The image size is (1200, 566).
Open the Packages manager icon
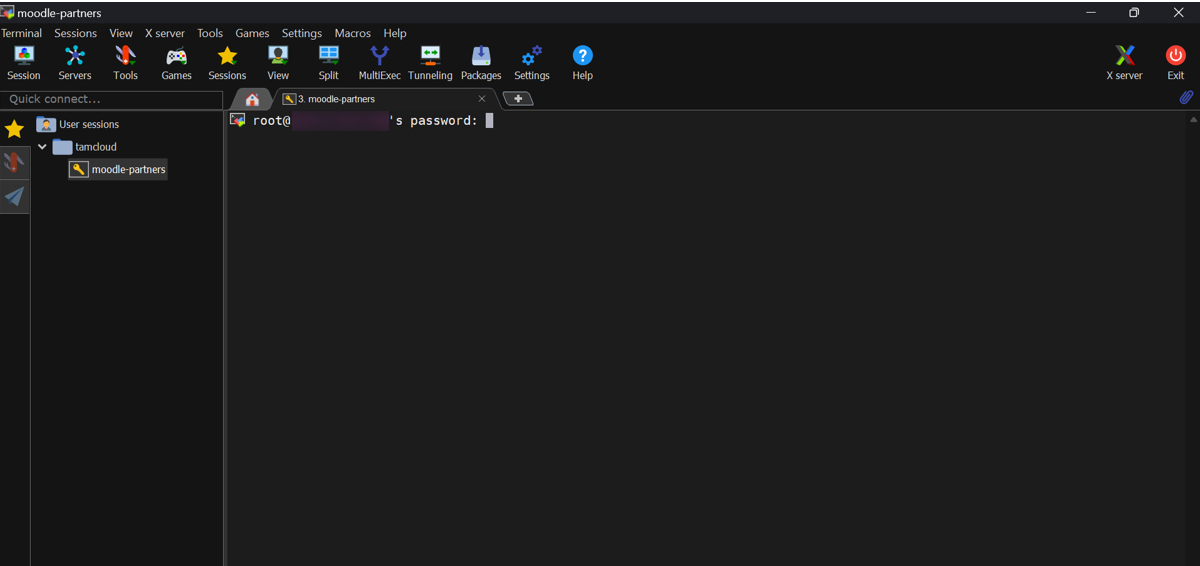click(481, 62)
